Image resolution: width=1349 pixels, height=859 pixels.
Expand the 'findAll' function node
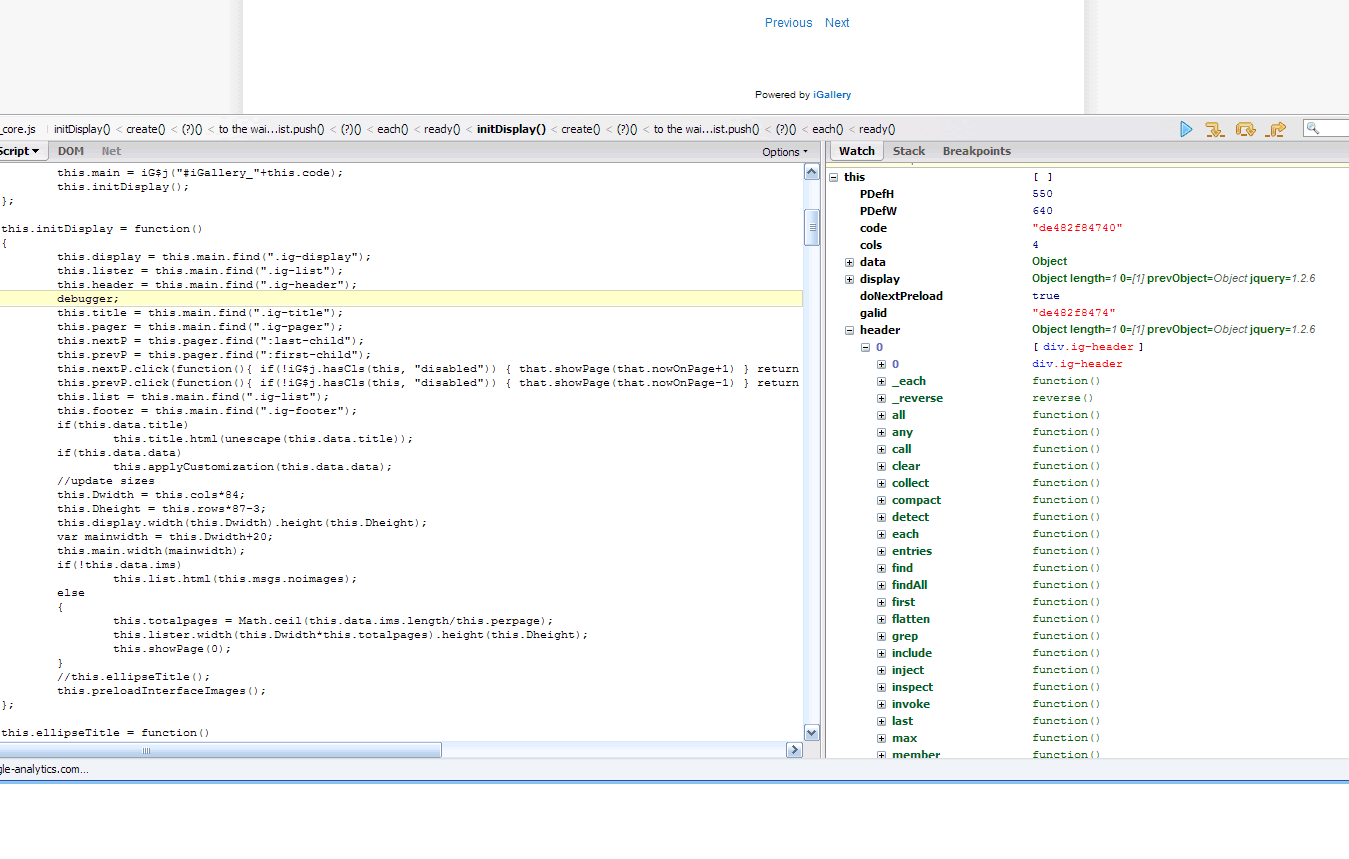(881, 585)
